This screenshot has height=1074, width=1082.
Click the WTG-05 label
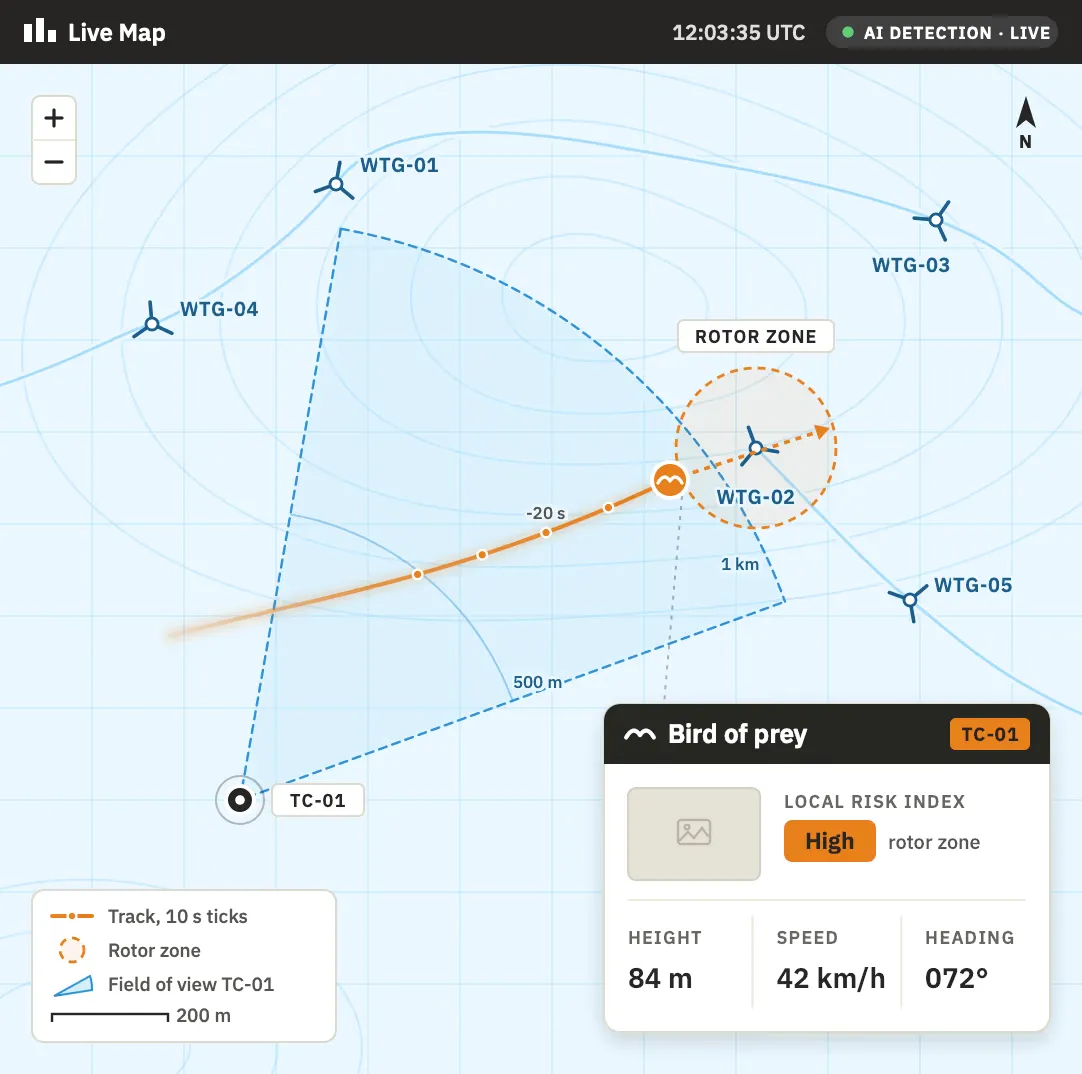click(973, 585)
